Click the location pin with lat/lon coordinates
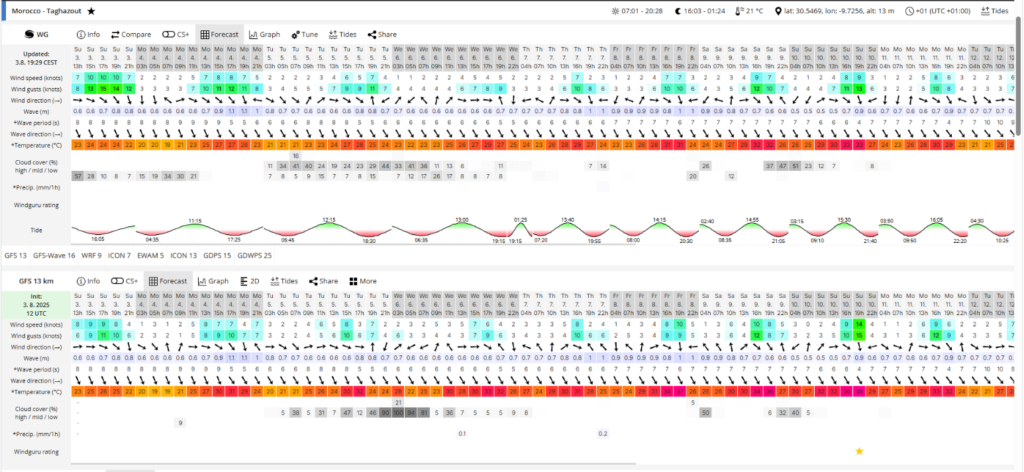This screenshot has width=1024, height=472. 778,11
